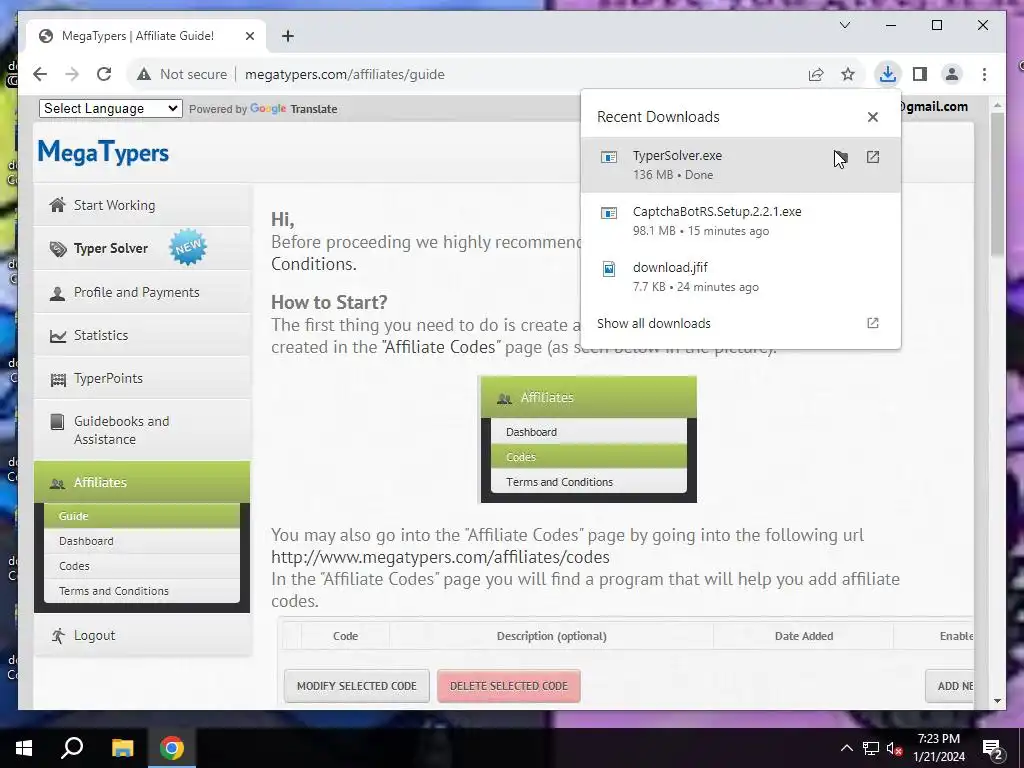Select the download.jfif entry
Screen dimensions: 1024x768
[741, 276]
